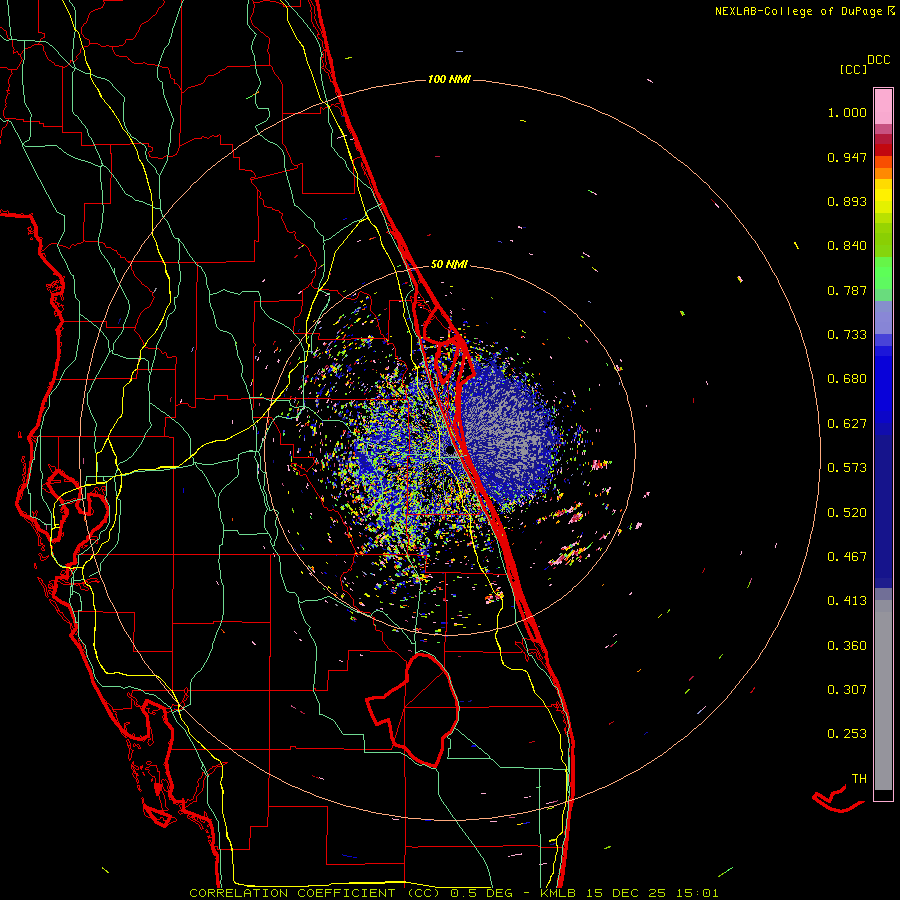The height and width of the screenshot is (900, 900).
Task: Click the 0.627 scale value
Action: (847, 424)
